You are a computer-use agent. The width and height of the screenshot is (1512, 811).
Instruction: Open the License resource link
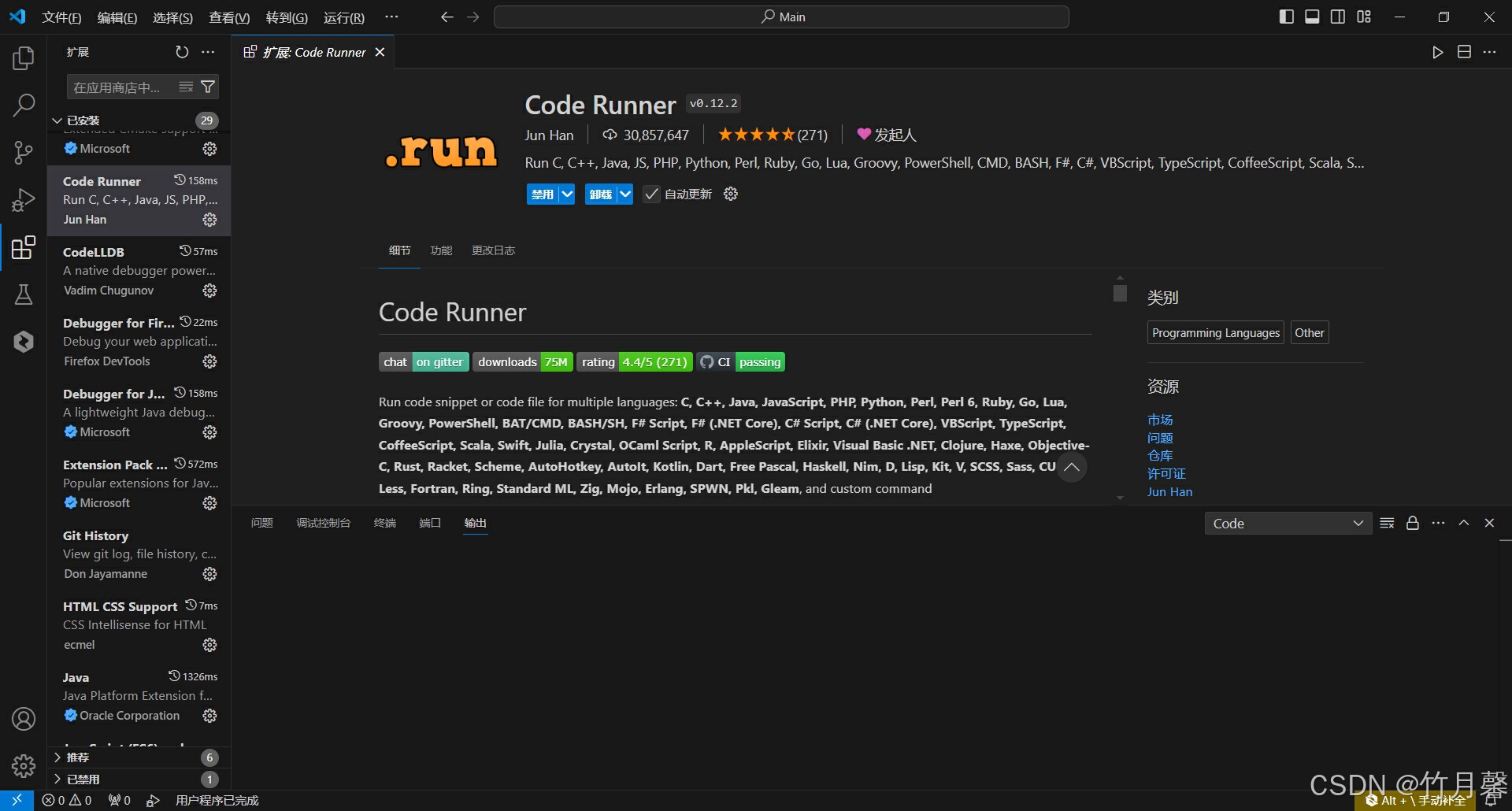point(1166,473)
